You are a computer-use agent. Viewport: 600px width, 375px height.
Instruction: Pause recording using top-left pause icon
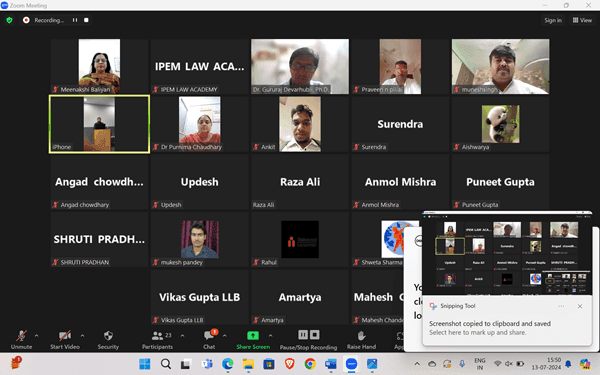pyautogui.click(x=75, y=20)
